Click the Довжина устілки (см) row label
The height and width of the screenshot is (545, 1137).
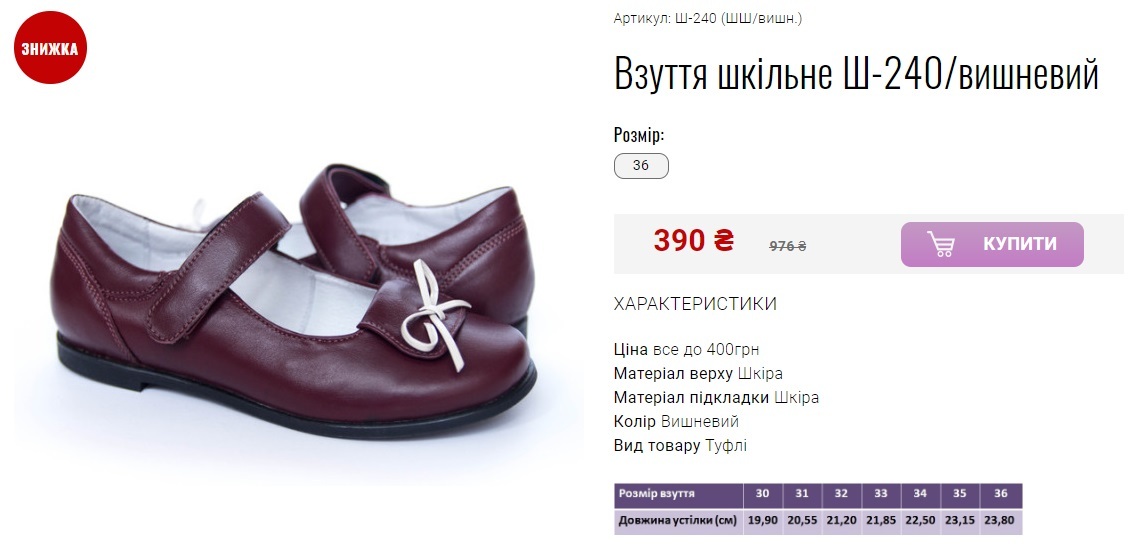coord(679,520)
